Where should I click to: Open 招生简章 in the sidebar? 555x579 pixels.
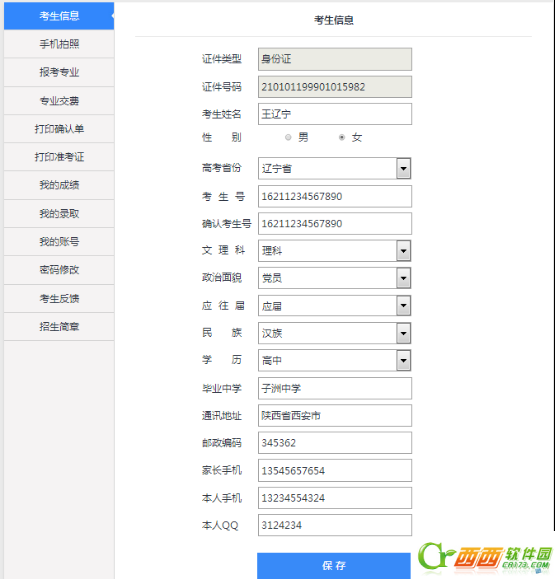(x=59, y=326)
